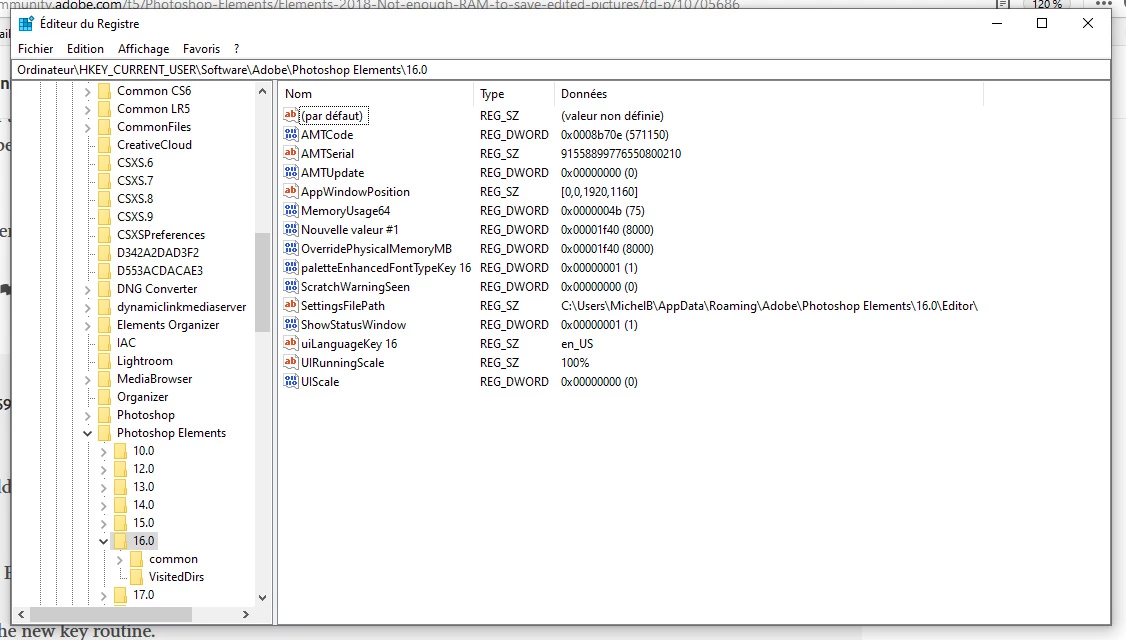1126x640 pixels.
Task: Expand the Elements Organizer key
Action: coord(88,325)
